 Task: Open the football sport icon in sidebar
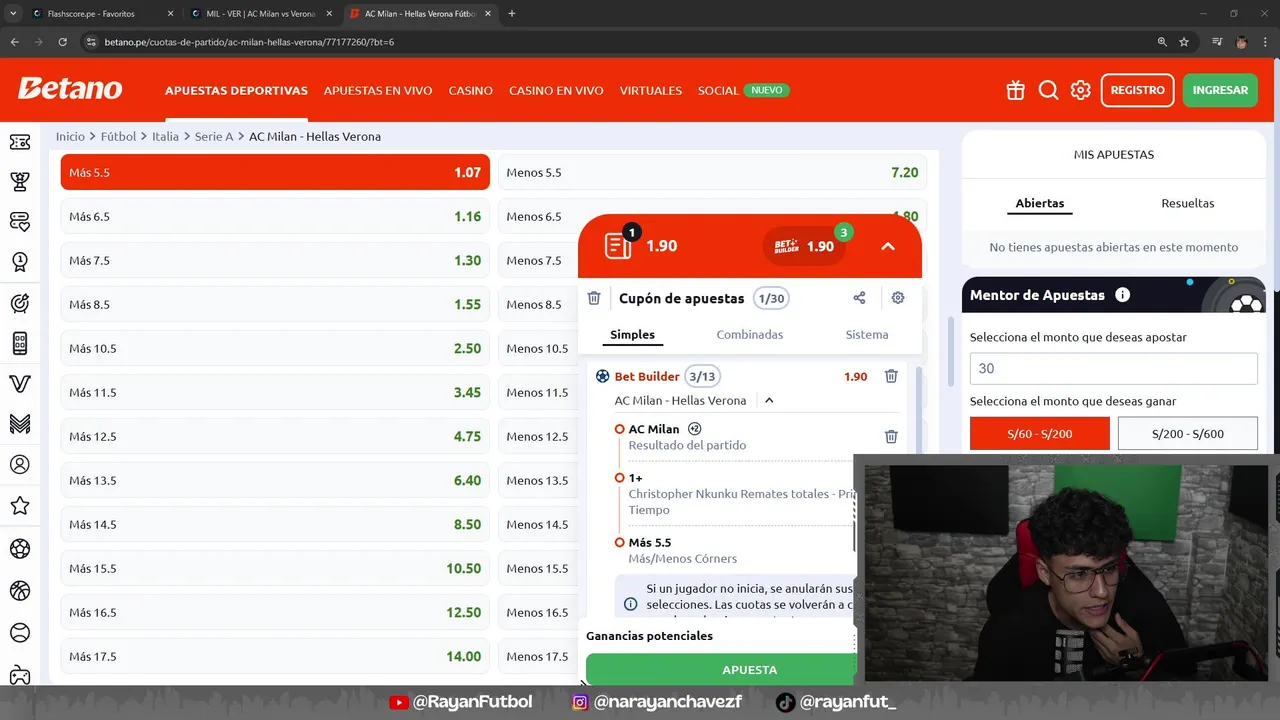point(20,549)
